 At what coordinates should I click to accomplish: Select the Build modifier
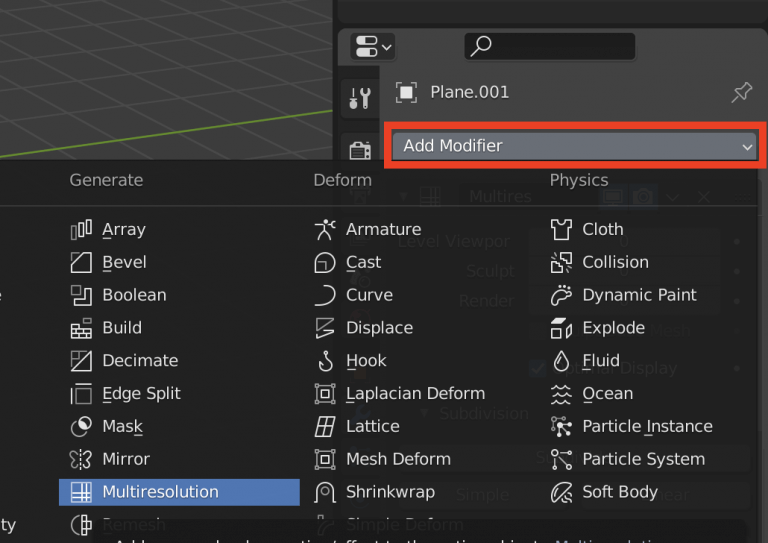[179, 328]
